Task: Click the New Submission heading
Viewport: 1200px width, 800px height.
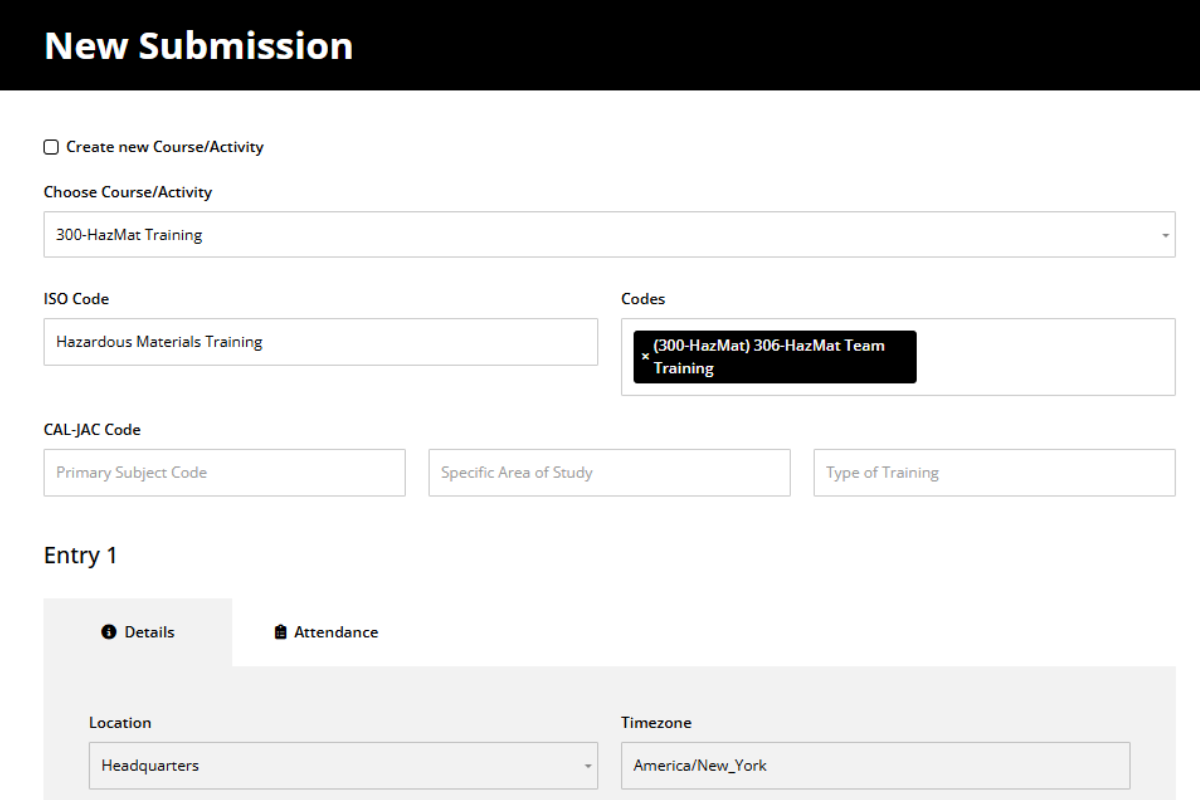Action: [199, 46]
